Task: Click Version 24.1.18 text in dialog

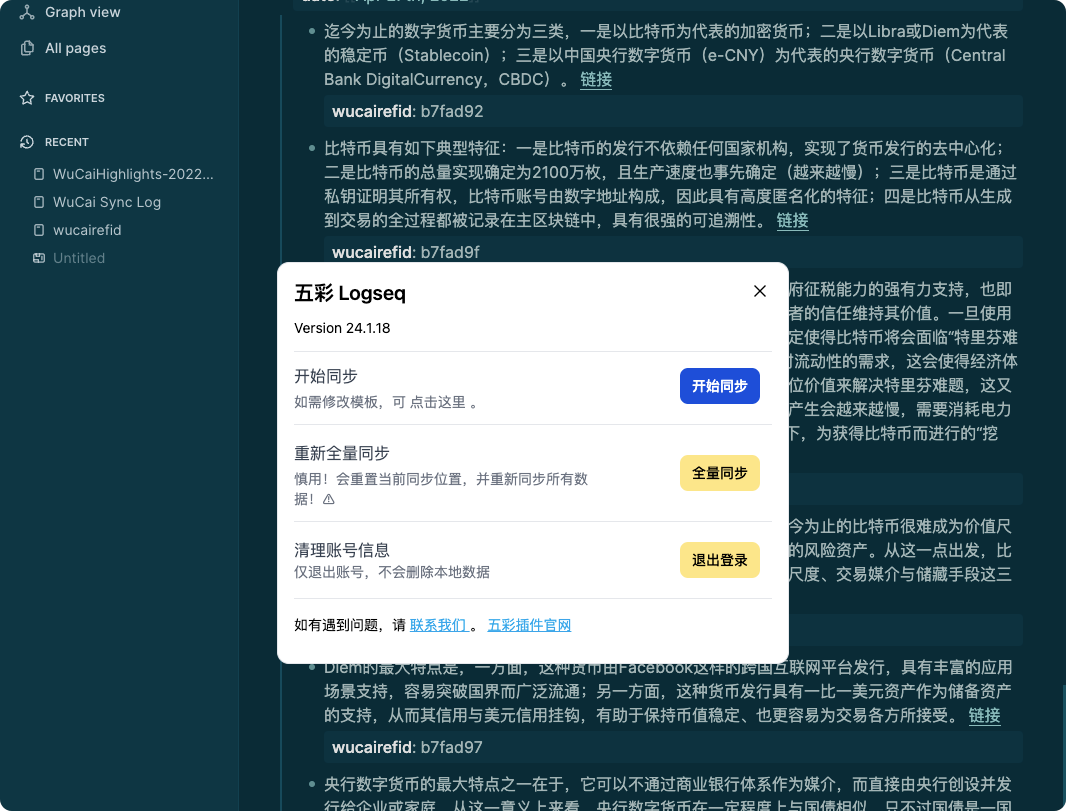Action: pyautogui.click(x=342, y=328)
